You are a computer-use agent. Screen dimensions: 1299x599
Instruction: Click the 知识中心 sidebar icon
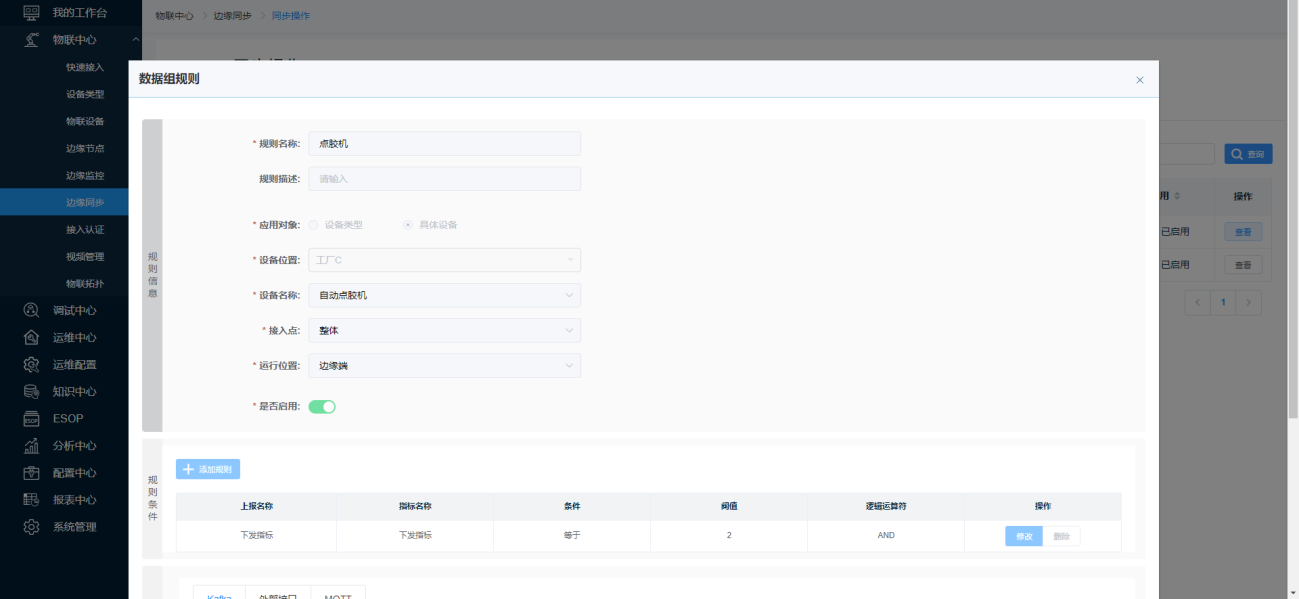pos(31,391)
